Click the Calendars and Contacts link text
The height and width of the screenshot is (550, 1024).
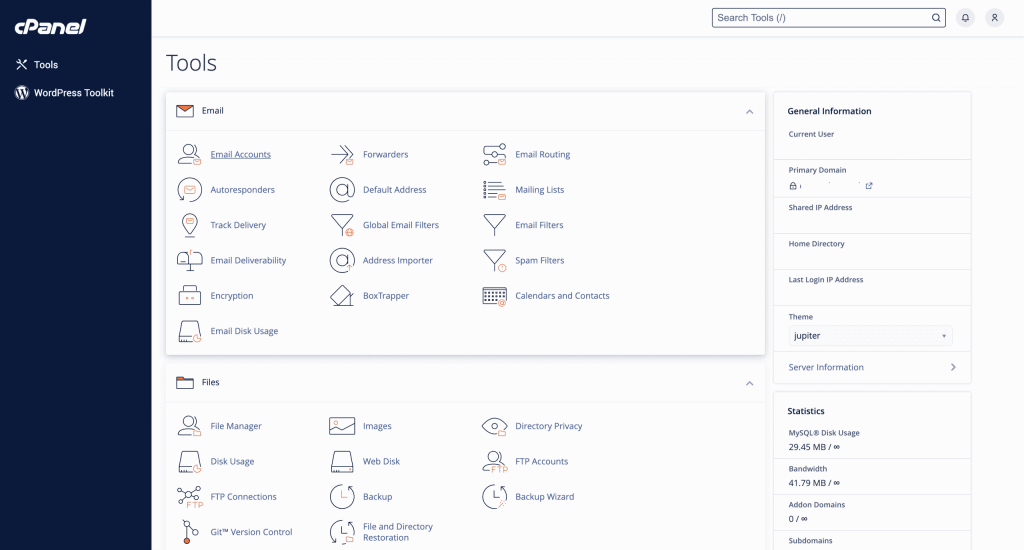click(562, 295)
